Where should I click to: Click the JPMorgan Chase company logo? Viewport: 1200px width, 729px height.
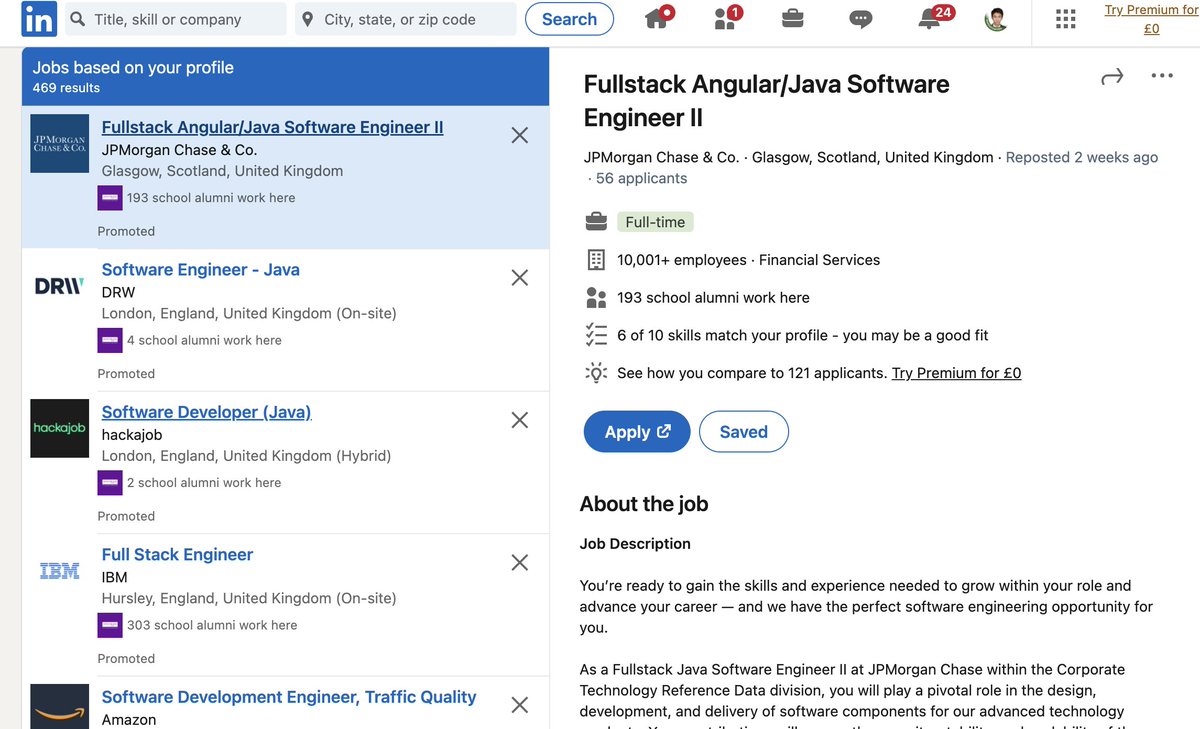pos(60,143)
